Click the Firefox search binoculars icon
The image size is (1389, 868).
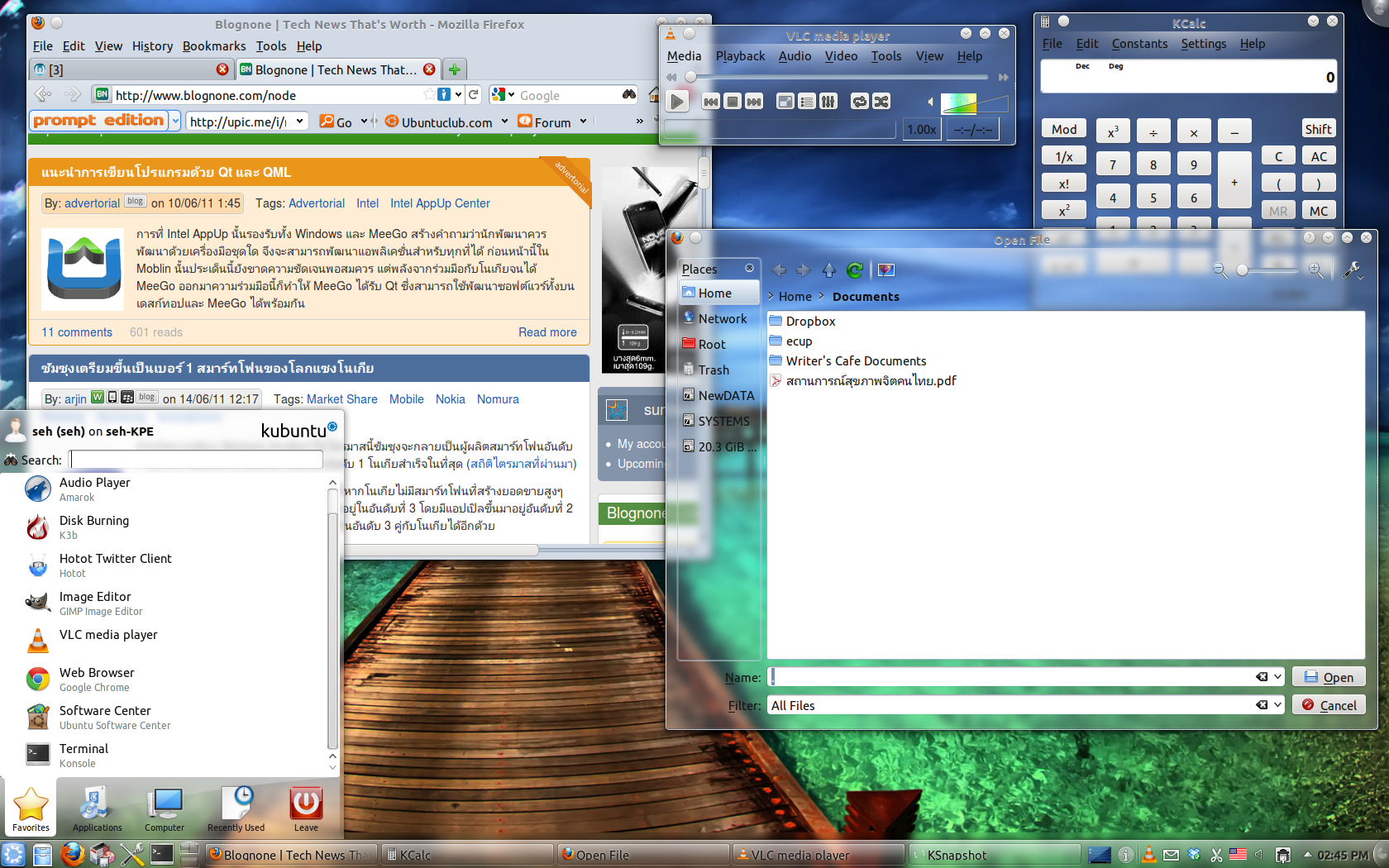[629, 95]
